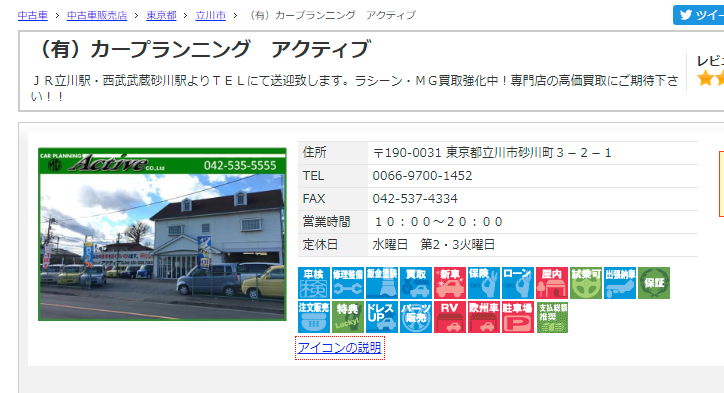Viewport: 724px width, 393px height.
Task: Click the closed days 水曜日 第2・3火曜日
Action: pos(433,244)
